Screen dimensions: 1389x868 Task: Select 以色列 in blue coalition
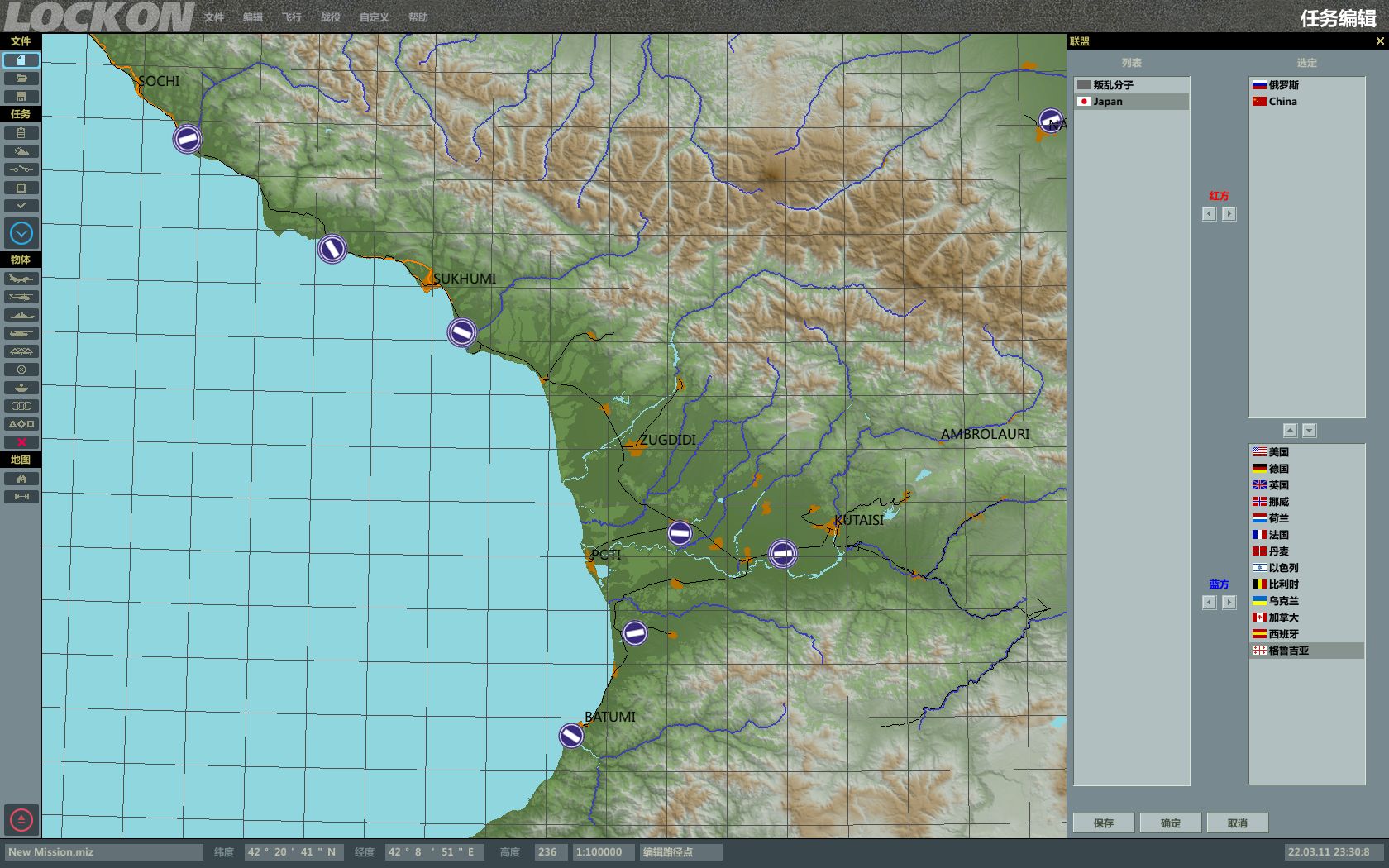tap(1307, 568)
